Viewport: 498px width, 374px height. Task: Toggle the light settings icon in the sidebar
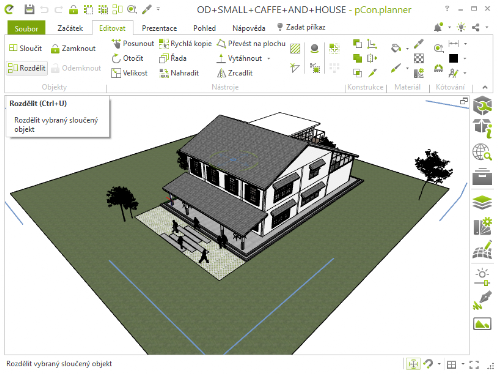tap(482, 277)
